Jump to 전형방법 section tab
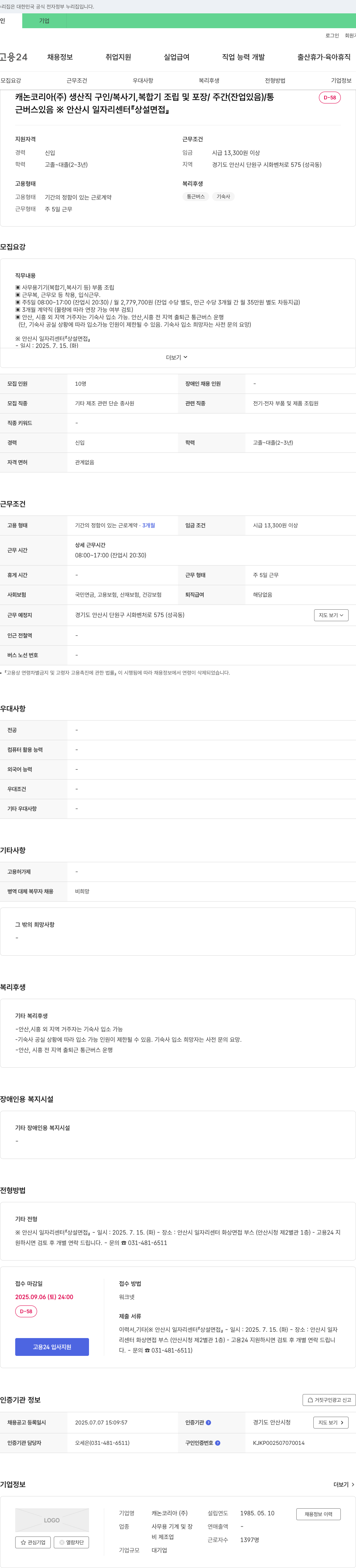Viewport: 356px width, 1568px height. [x=275, y=80]
